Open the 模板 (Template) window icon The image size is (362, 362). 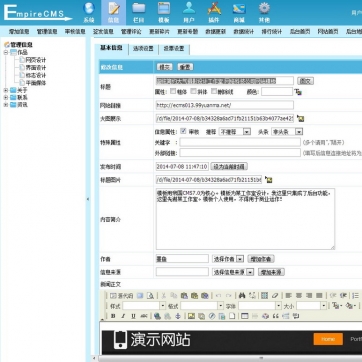[x=164, y=8]
